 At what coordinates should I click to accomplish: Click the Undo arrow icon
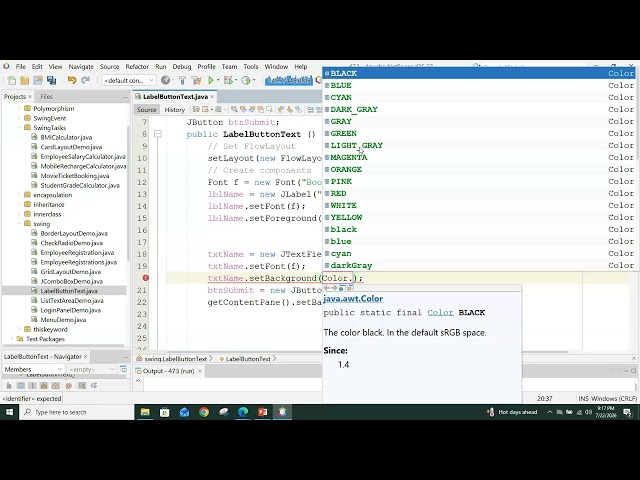coord(72,80)
